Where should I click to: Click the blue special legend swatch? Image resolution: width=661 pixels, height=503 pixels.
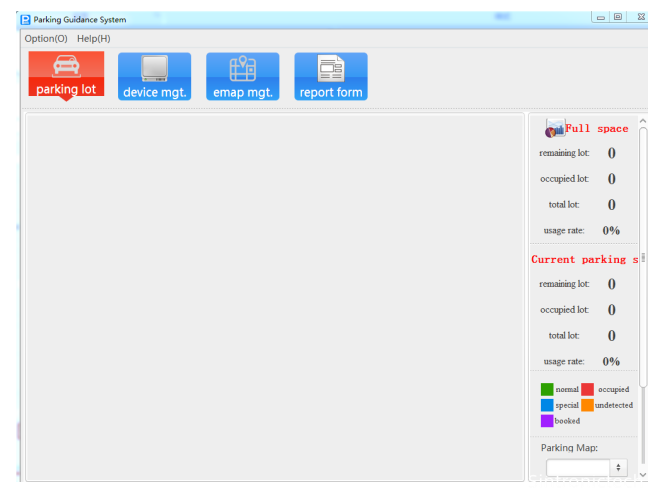547,405
